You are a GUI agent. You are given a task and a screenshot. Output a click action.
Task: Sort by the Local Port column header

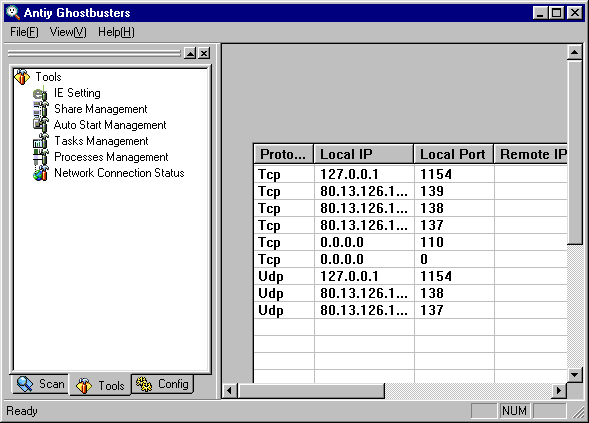point(453,154)
